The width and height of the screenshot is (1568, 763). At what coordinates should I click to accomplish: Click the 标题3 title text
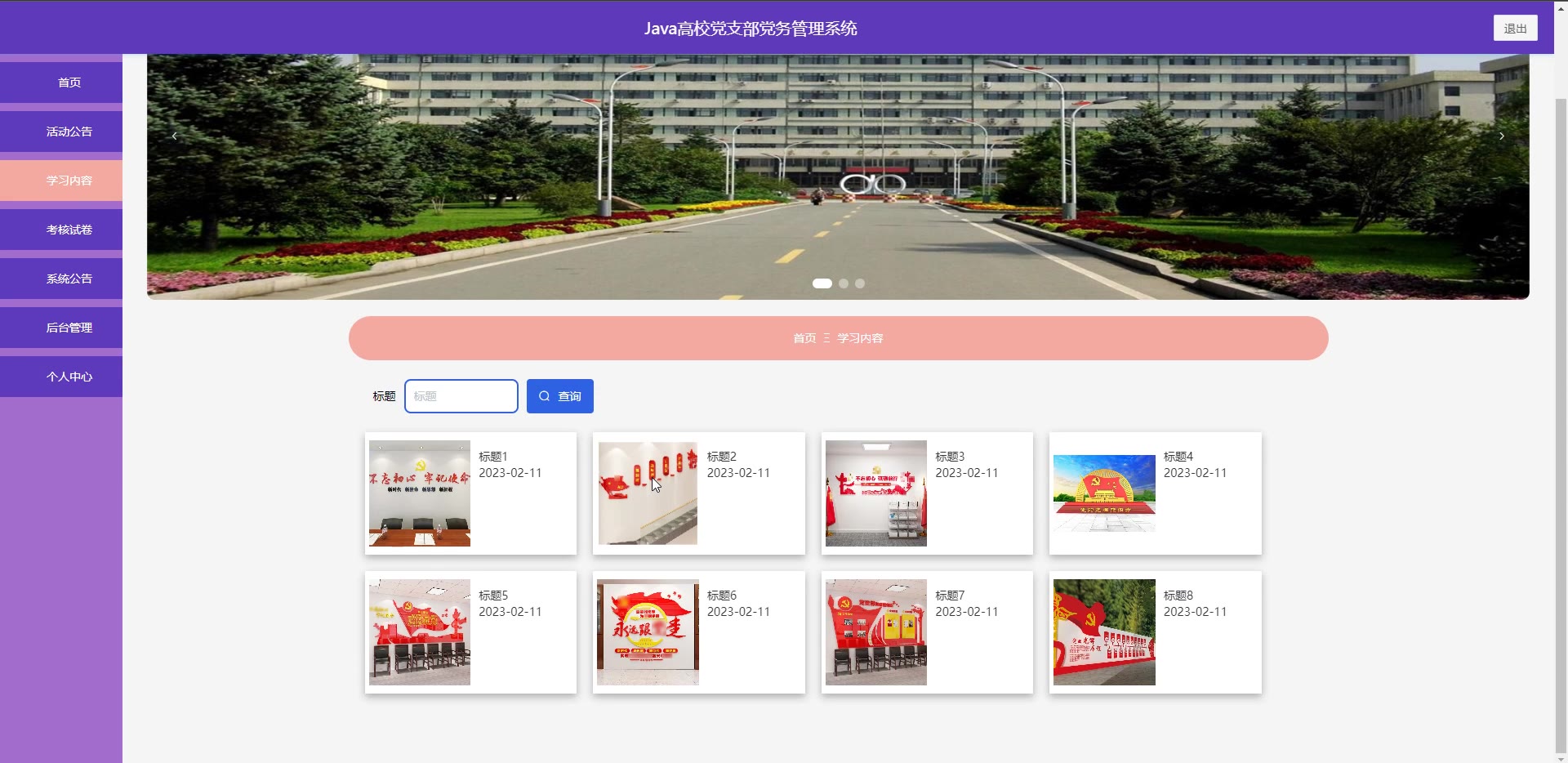coord(950,457)
